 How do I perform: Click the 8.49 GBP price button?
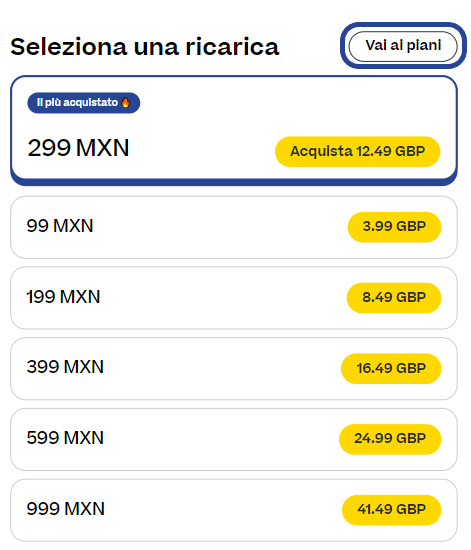point(394,298)
